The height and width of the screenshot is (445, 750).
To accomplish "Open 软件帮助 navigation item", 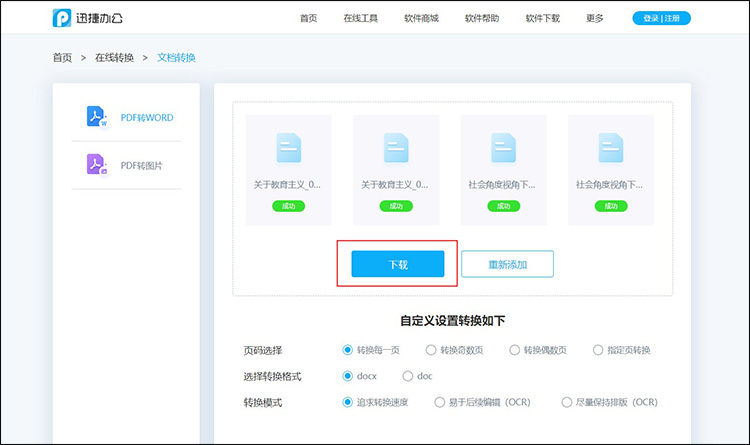I will pyautogui.click(x=482, y=18).
